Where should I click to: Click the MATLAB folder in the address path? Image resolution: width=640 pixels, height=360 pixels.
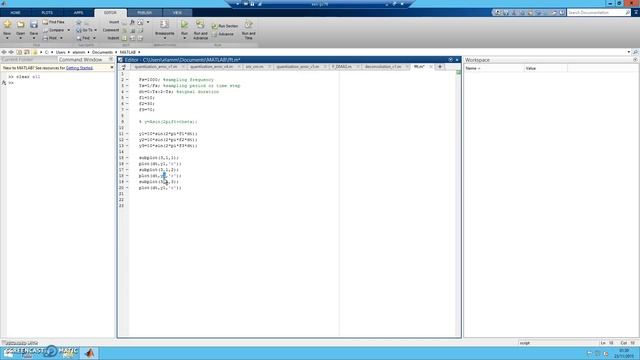tap(128, 52)
